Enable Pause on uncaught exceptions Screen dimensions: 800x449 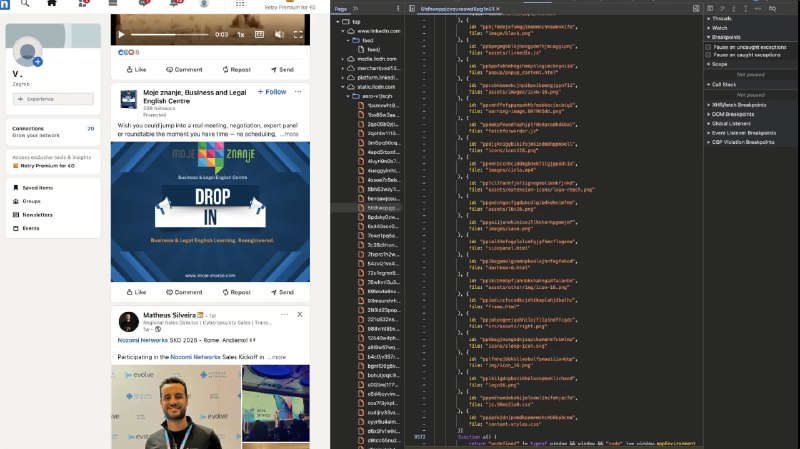coord(709,46)
